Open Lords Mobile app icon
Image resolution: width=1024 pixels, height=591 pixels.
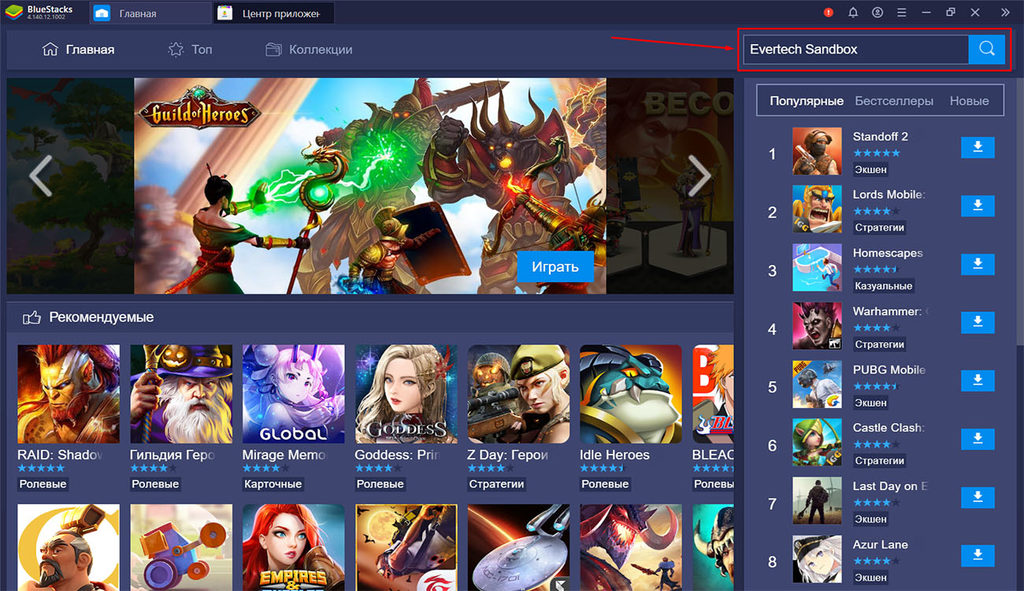[x=817, y=210]
